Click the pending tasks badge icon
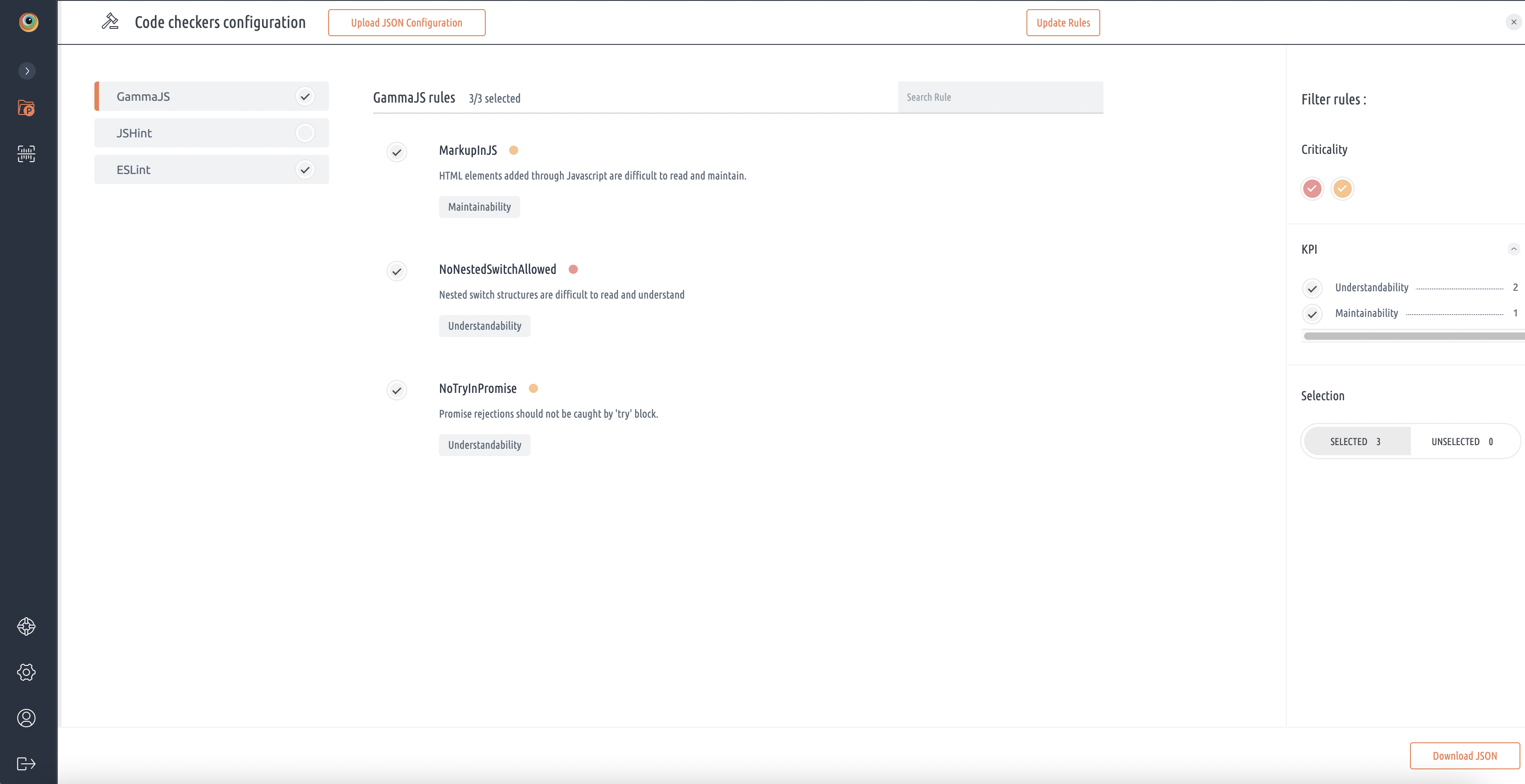This screenshot has height=784, width=1525. [26, 107]
